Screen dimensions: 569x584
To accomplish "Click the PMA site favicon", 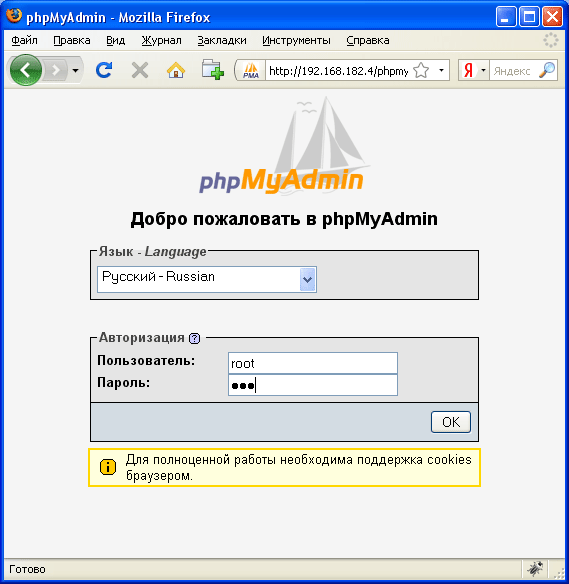I will 251,70.
